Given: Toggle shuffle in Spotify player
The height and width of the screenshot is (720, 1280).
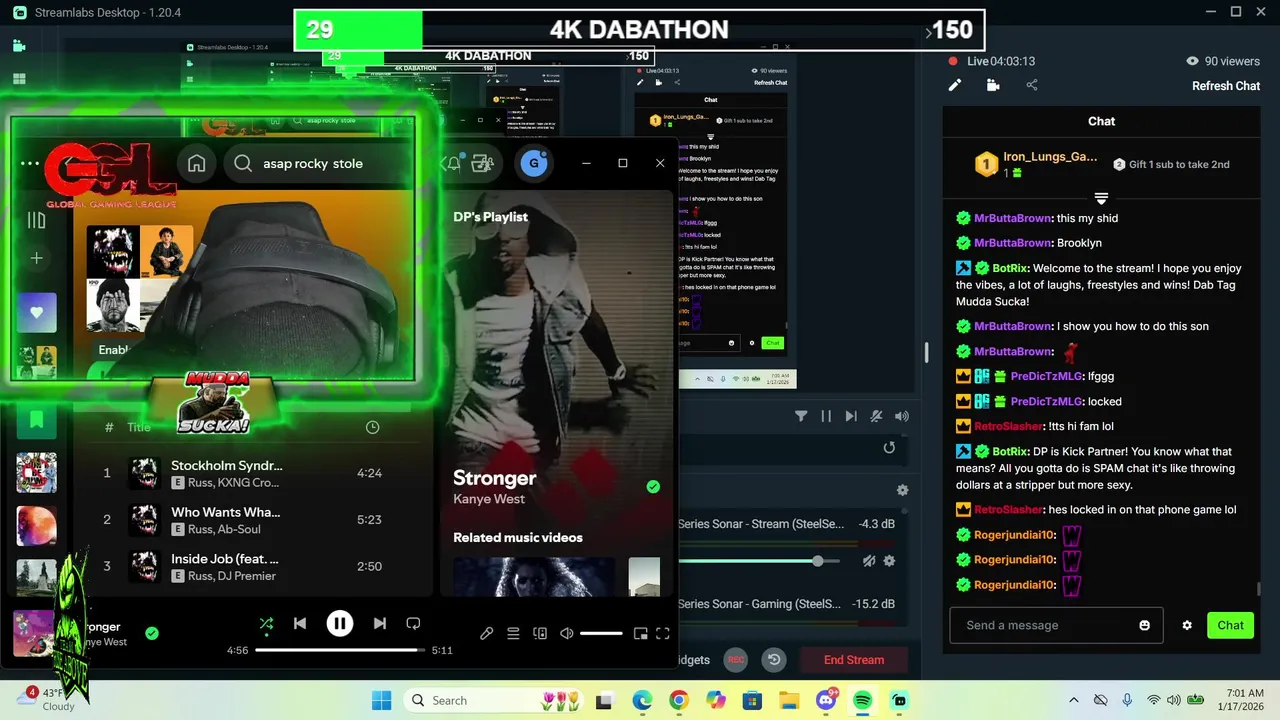Looking at the screenshot, I should pos(266,624).
